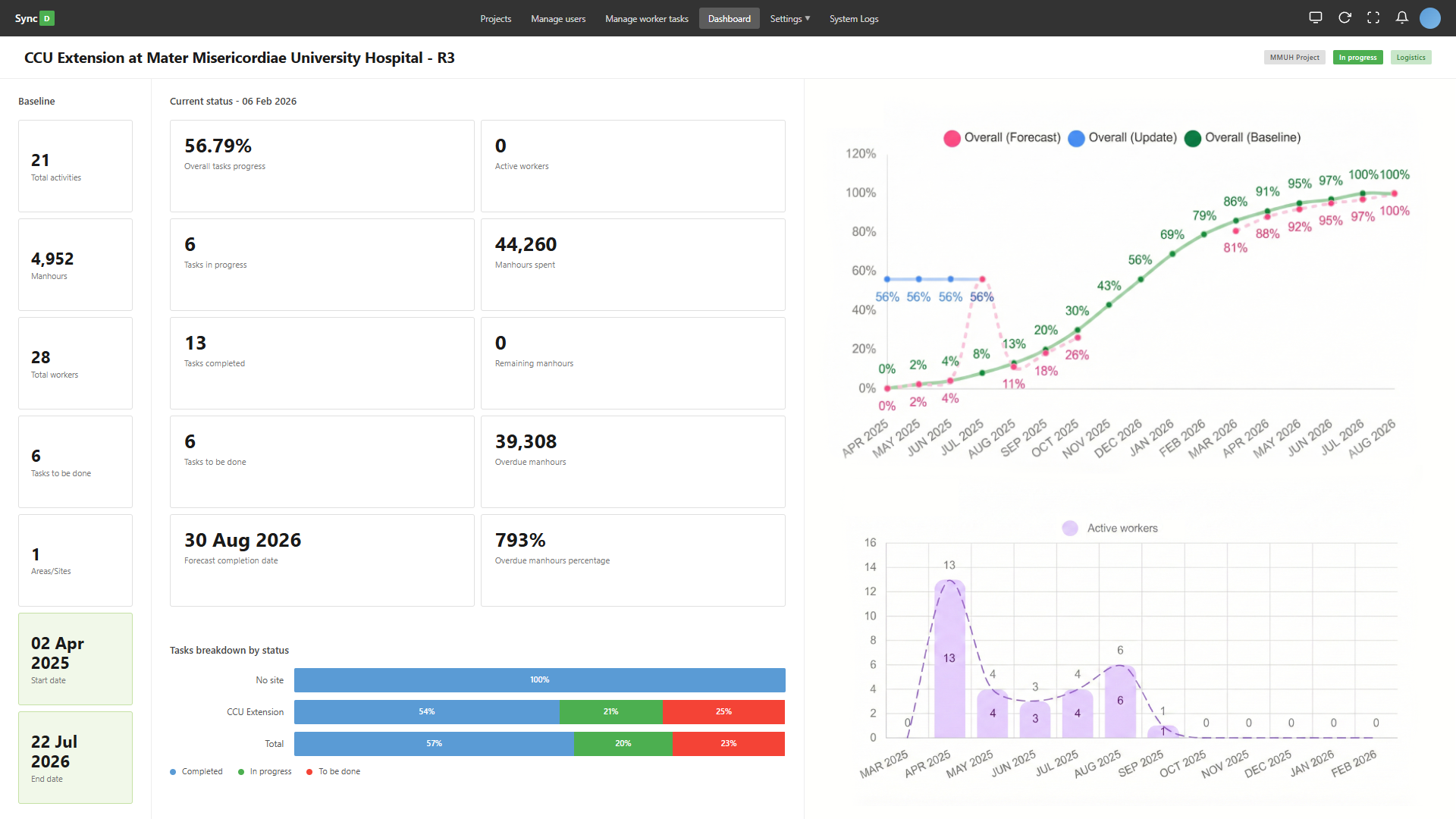Viewport: 1456px width, 819px height.
Task: Open System Logs page
Action: coord(853,19)
